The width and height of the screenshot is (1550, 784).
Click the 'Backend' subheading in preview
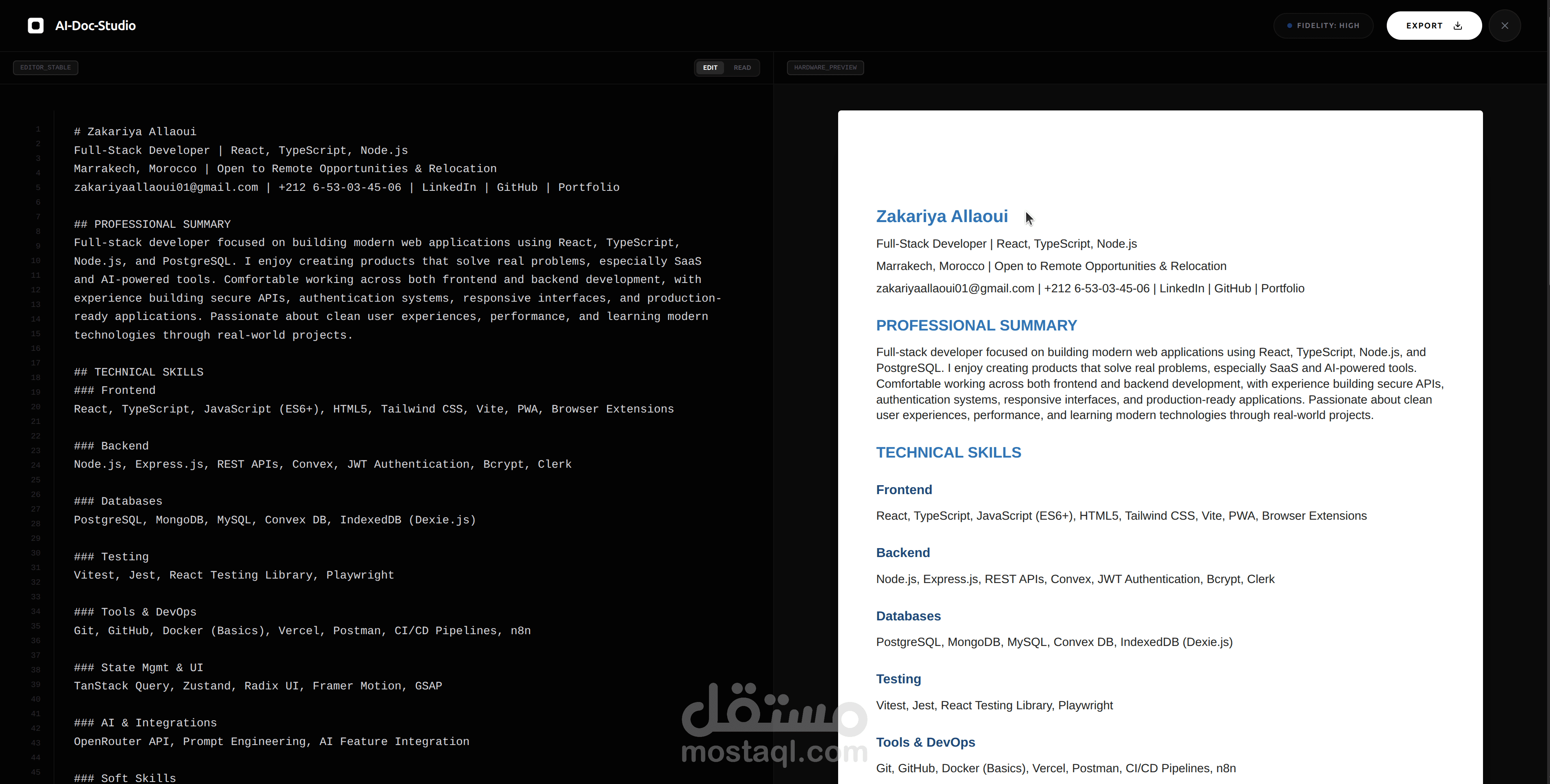tap(903, 553)
